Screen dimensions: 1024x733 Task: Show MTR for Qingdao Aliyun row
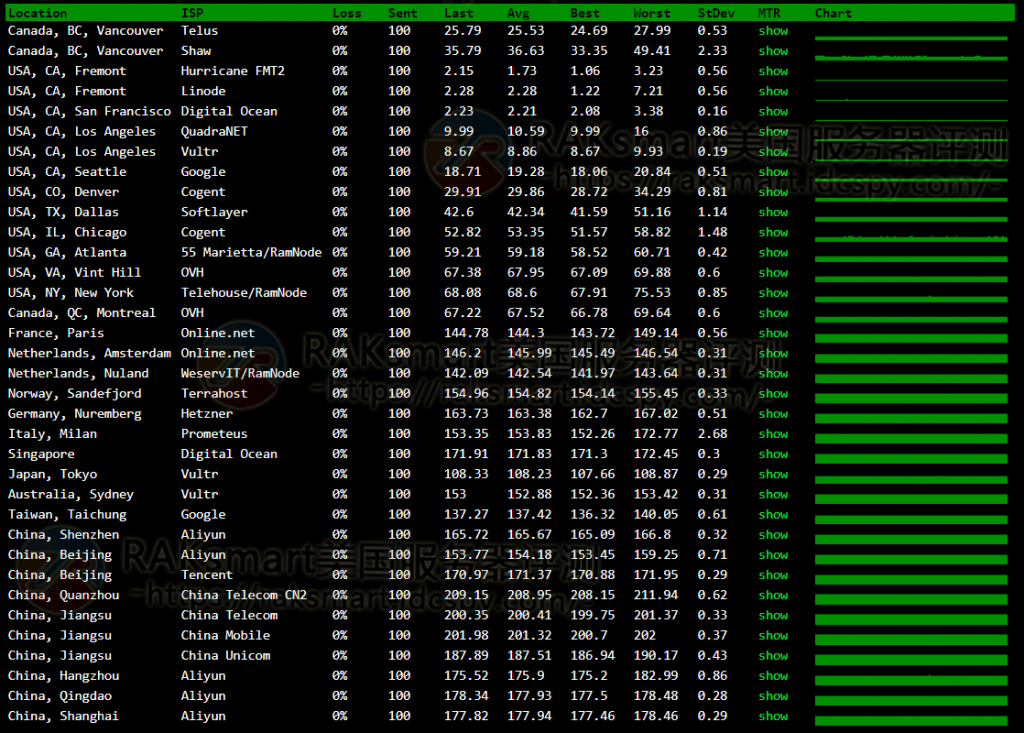(x=773, y=696)
